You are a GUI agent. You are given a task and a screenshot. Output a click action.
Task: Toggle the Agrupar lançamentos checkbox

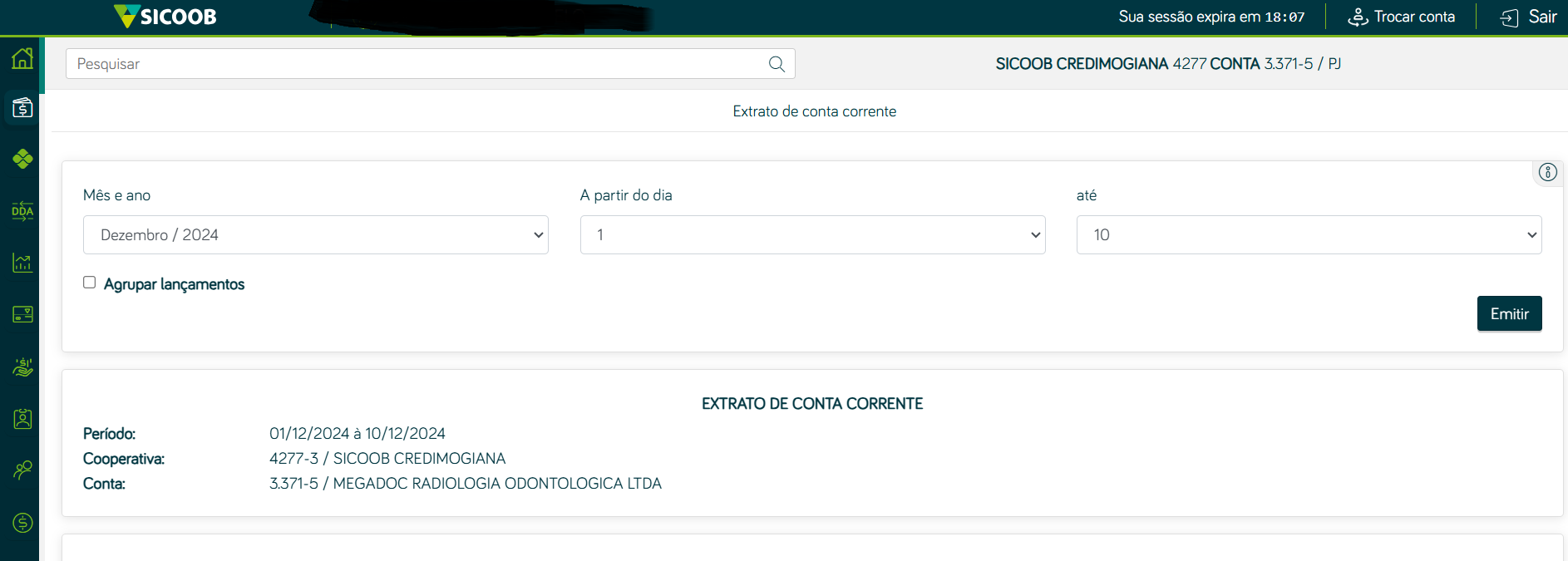[89, 283]
